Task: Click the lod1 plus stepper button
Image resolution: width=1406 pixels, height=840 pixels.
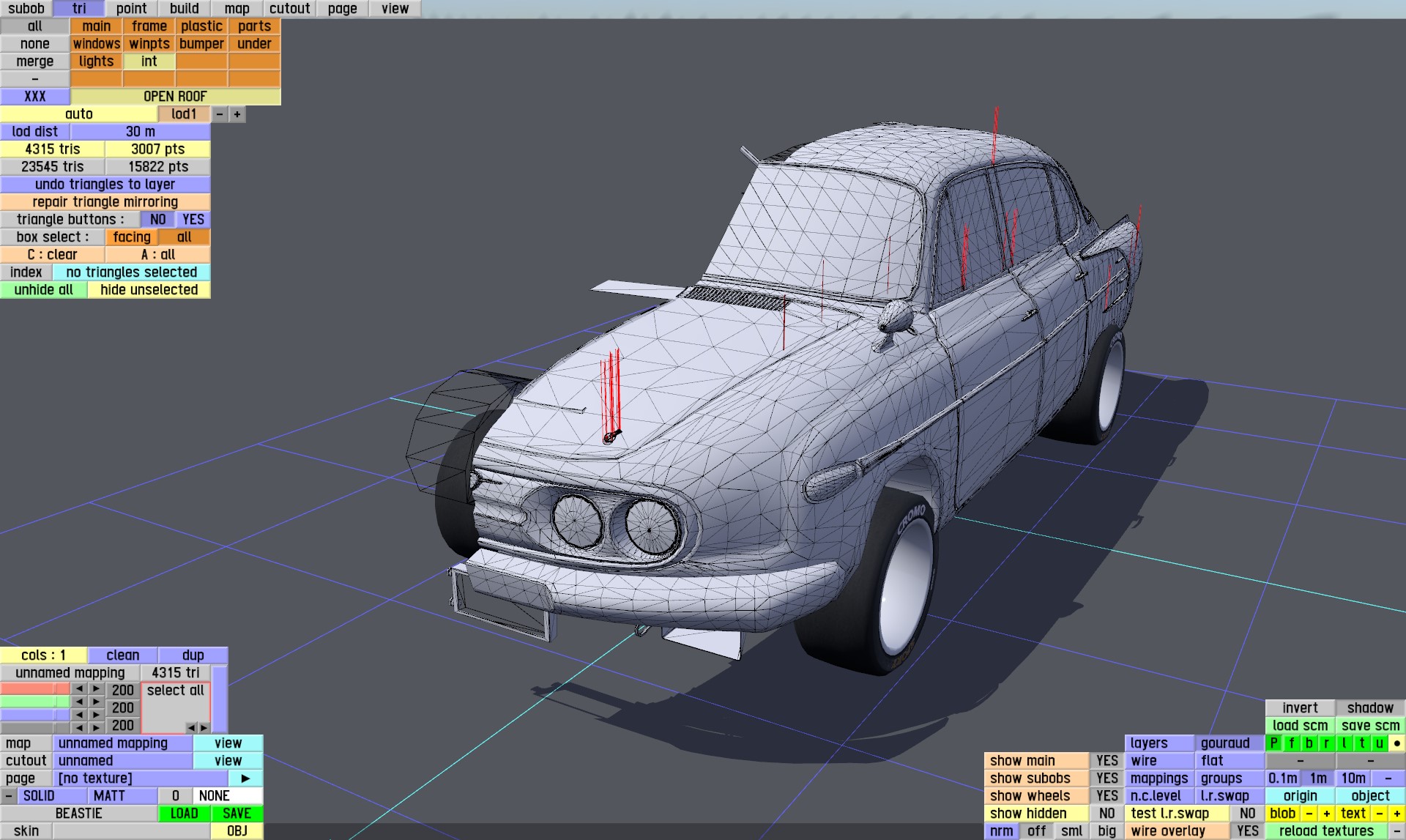Action: tap(237, 114)
